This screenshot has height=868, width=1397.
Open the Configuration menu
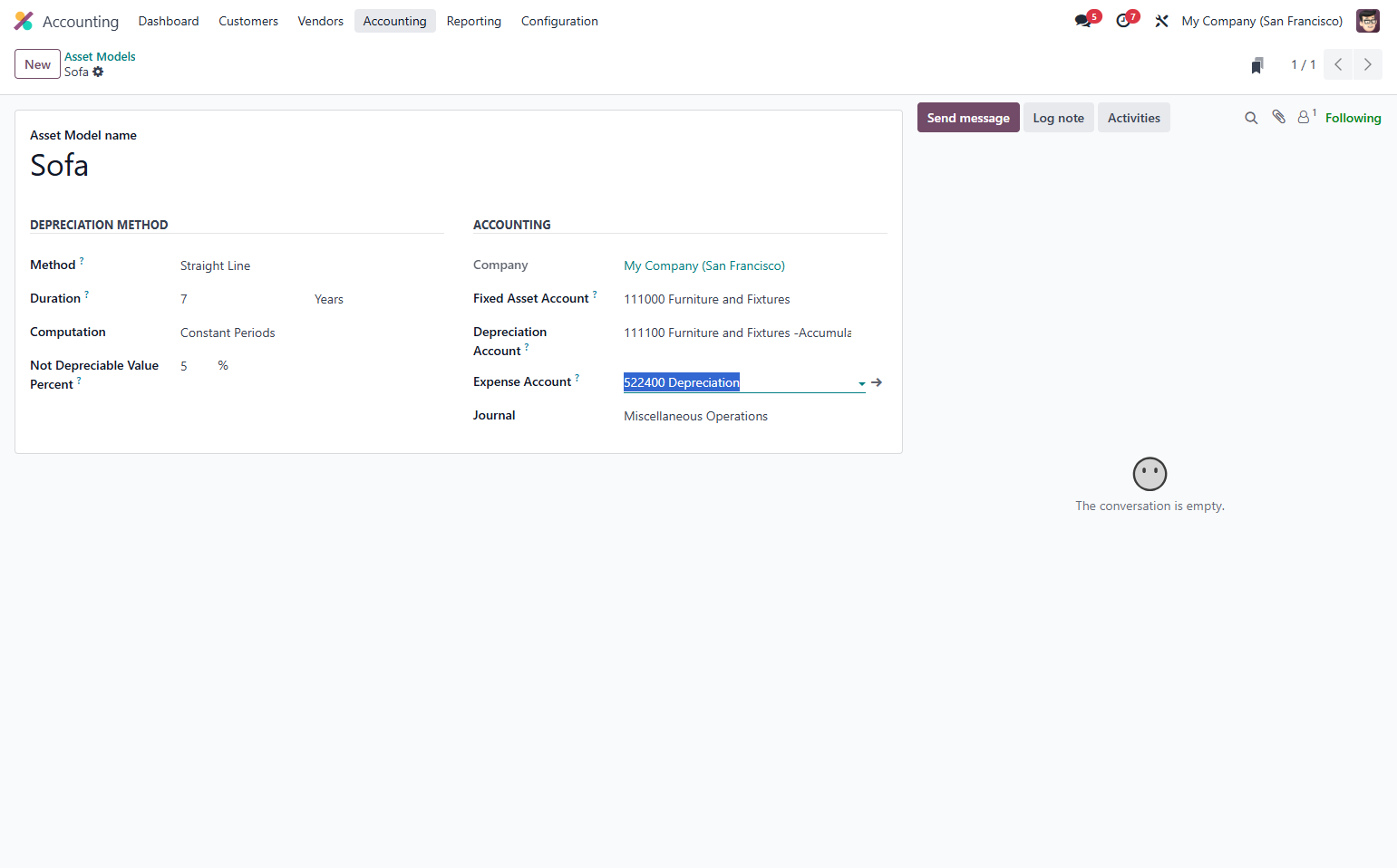tap(559, 21)
